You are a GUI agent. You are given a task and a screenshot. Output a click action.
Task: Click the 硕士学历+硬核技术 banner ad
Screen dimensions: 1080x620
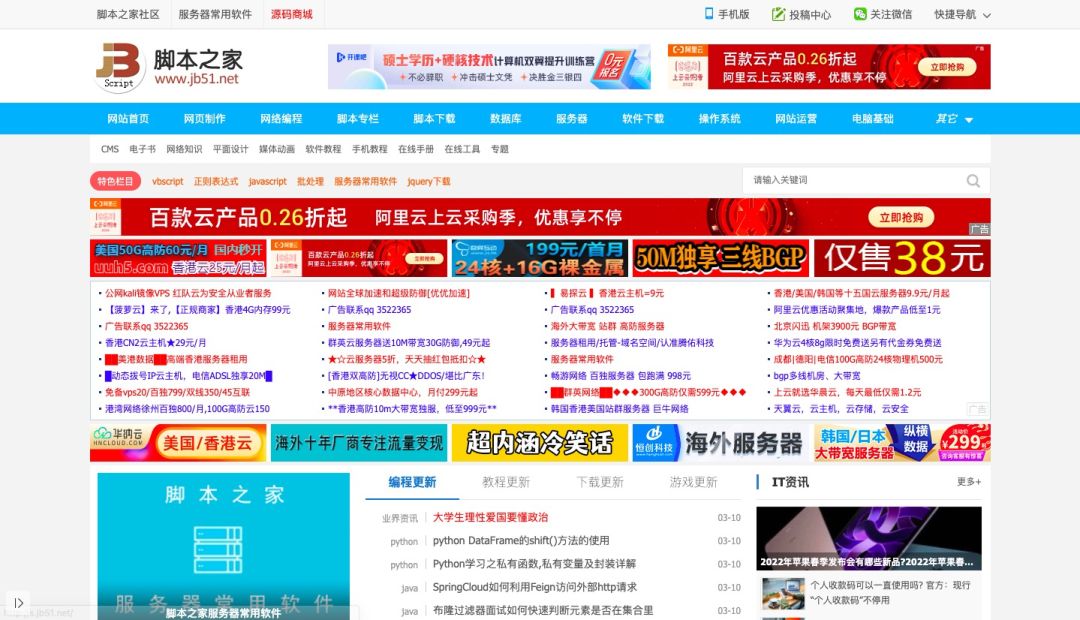[x=489, y=67]
